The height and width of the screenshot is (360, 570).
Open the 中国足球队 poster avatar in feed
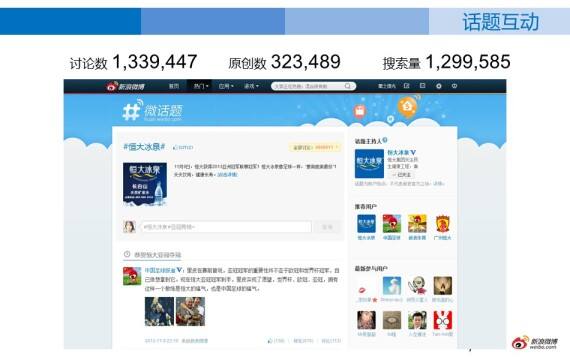tap(132, 276)
